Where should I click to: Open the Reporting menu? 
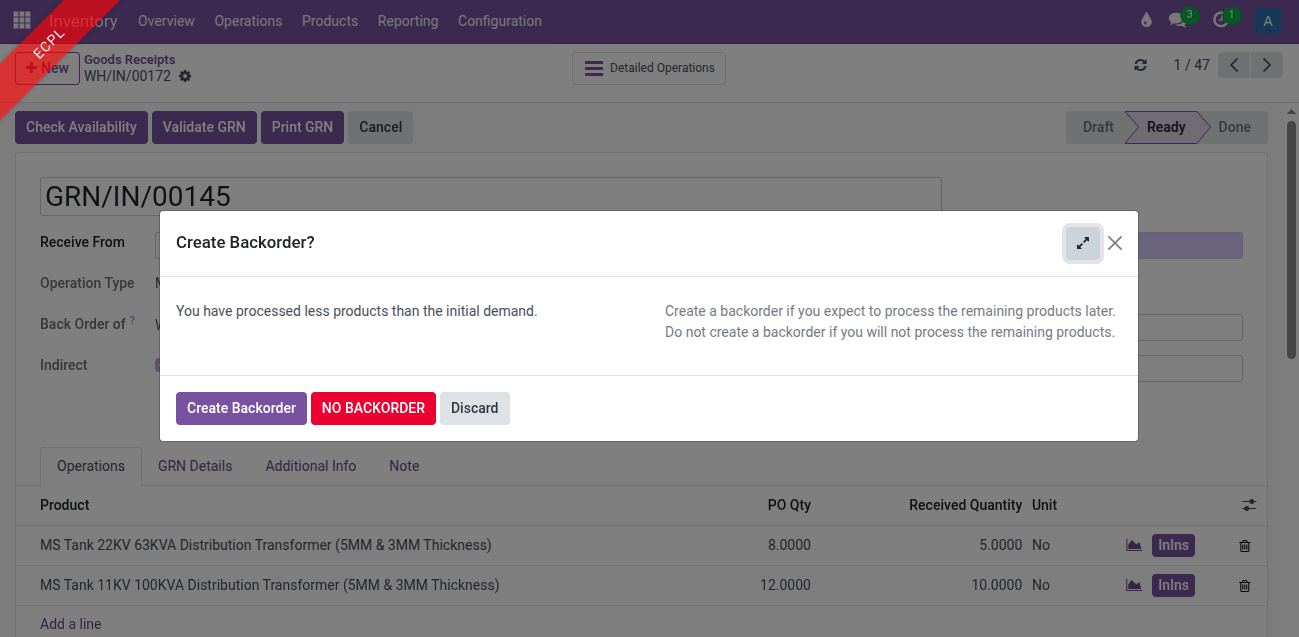[407, 21]
